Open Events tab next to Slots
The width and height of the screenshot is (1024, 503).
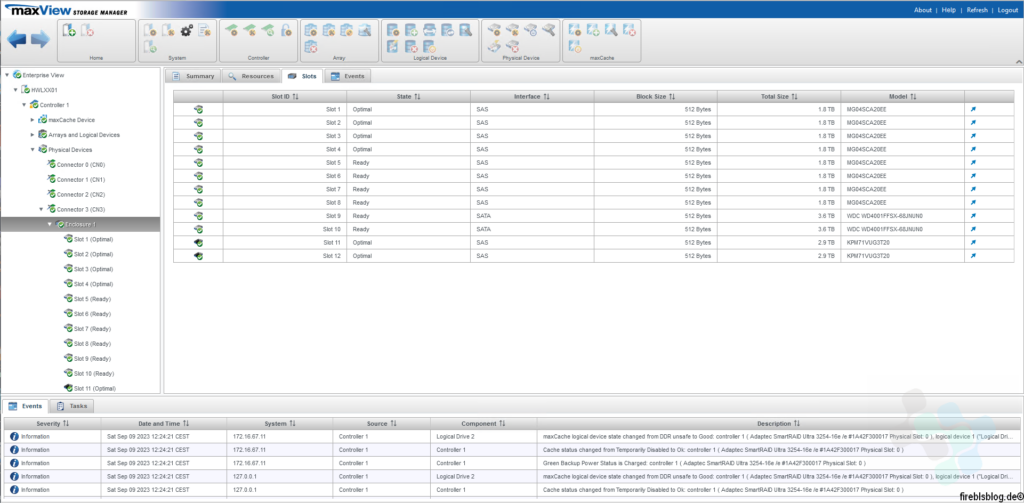click(x=347, y=76)
